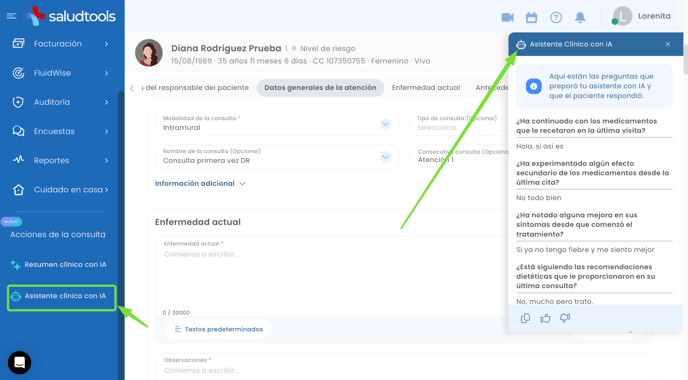
Task: Click the Lorenita user avatar
Action: pyautogui.click(x=622, y=16)
